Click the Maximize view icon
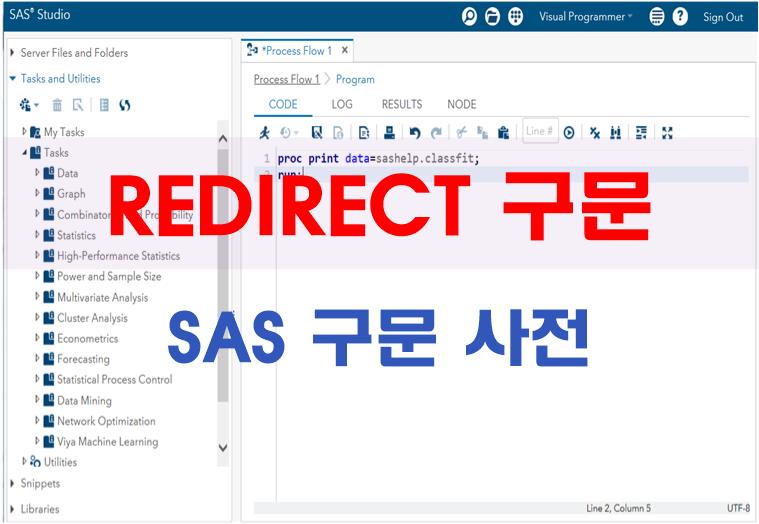This screenshot has height=524, width=759. coord(668,133)
